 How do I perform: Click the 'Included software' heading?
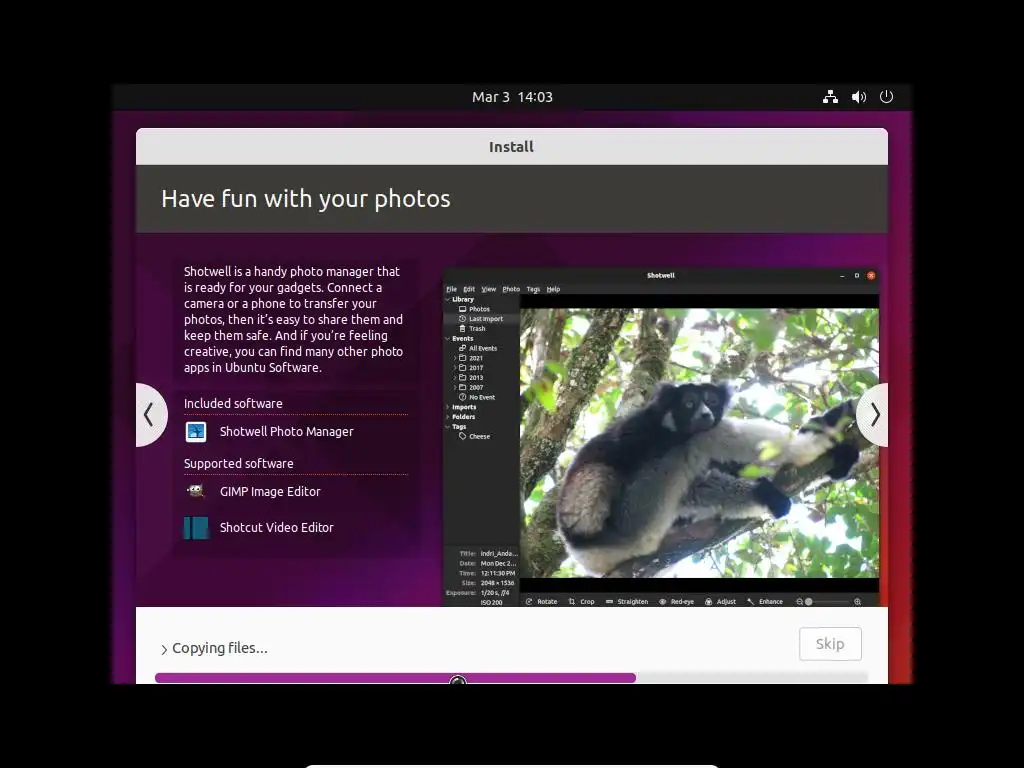[233, 404]
